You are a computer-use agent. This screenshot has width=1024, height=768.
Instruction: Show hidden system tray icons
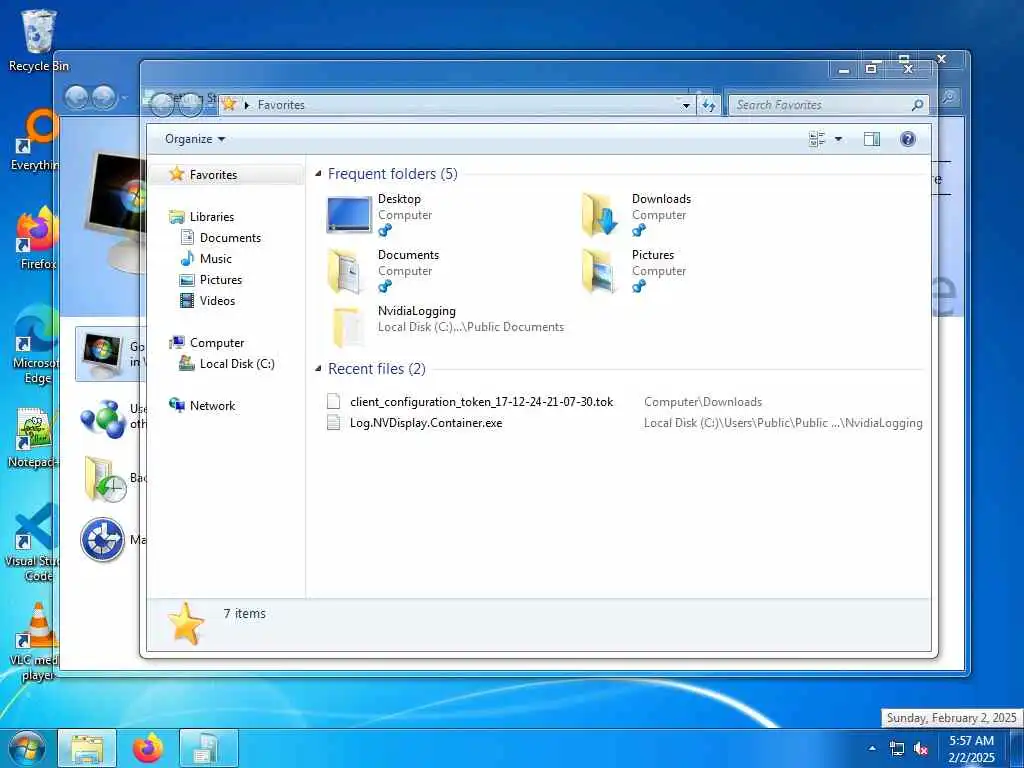pyautogui.click(x=872, y=748)
